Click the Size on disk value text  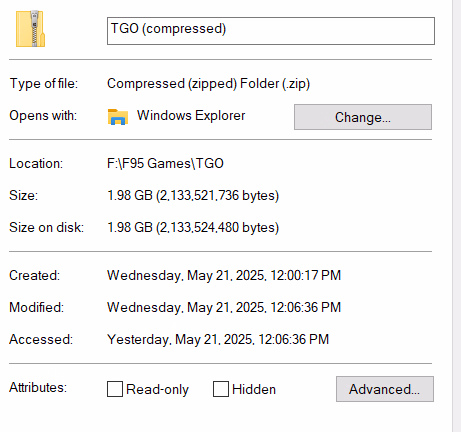pyautogui.click(x=193, y=227)
